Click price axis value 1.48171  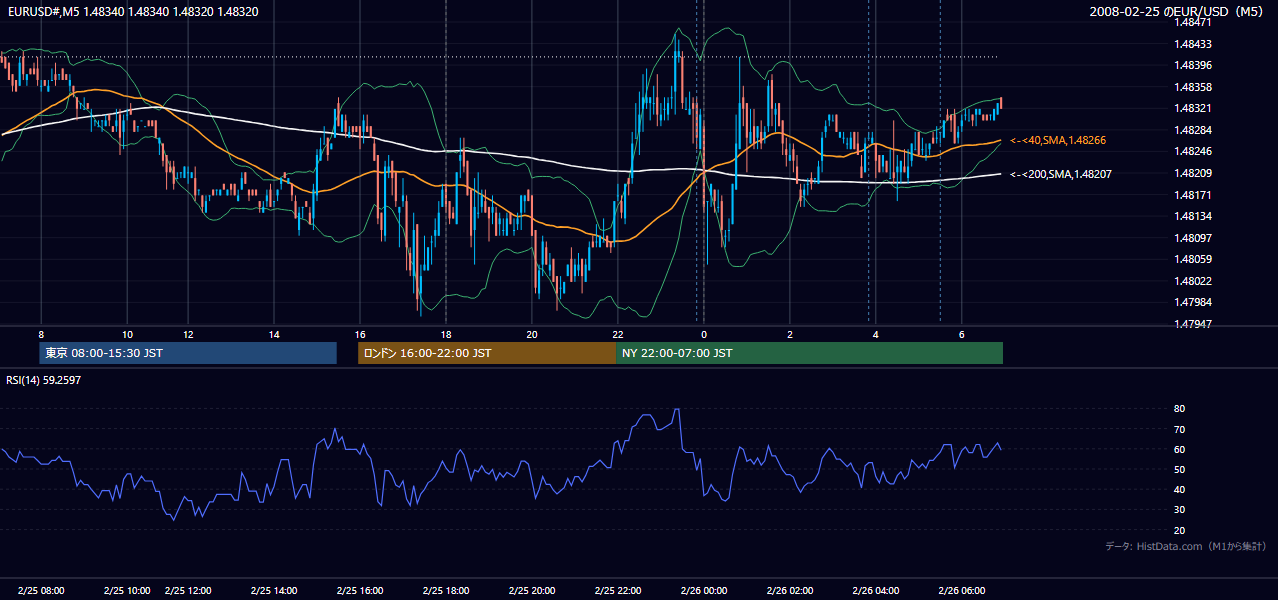coord(1193,194)
